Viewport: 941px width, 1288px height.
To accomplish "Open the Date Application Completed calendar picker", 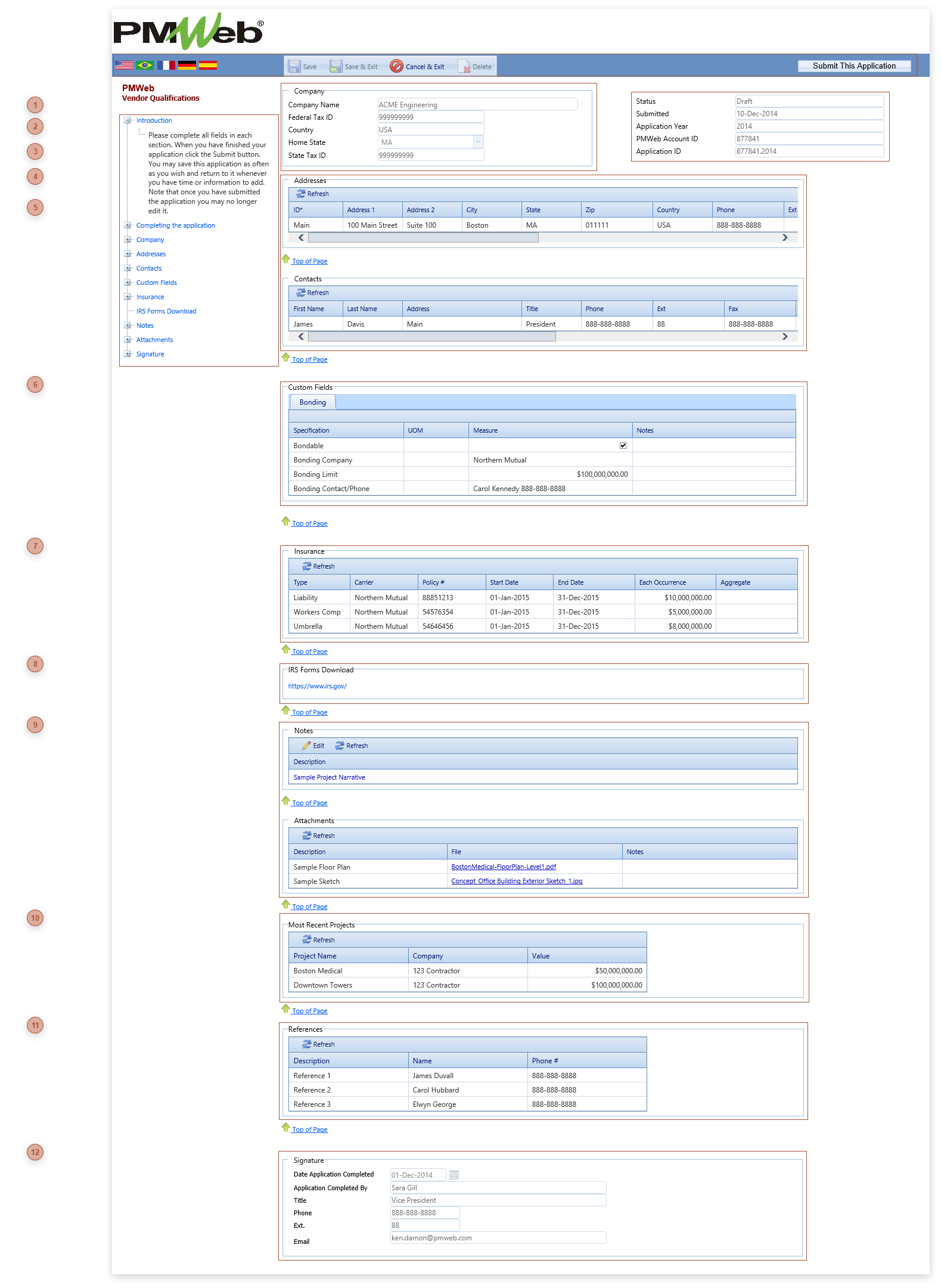I will [x=454, y=1175].
